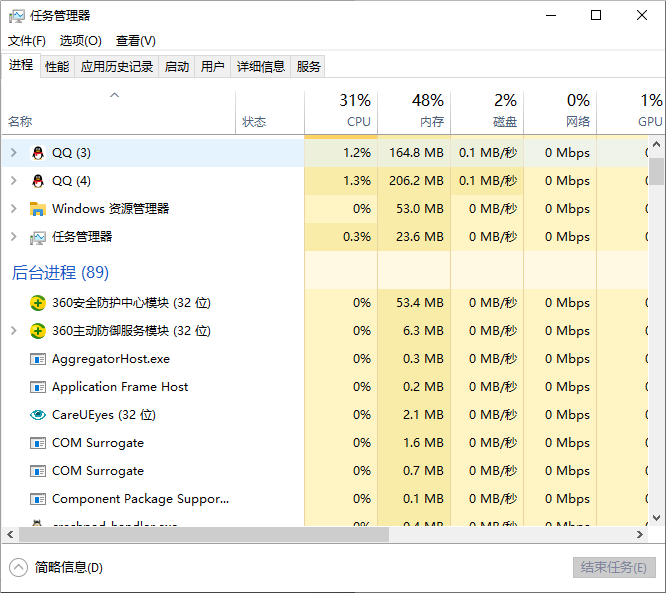Screen dimensions: 666x593
Task: Collapse details with 简略信息 arrow icon
Action: point(18,568)
